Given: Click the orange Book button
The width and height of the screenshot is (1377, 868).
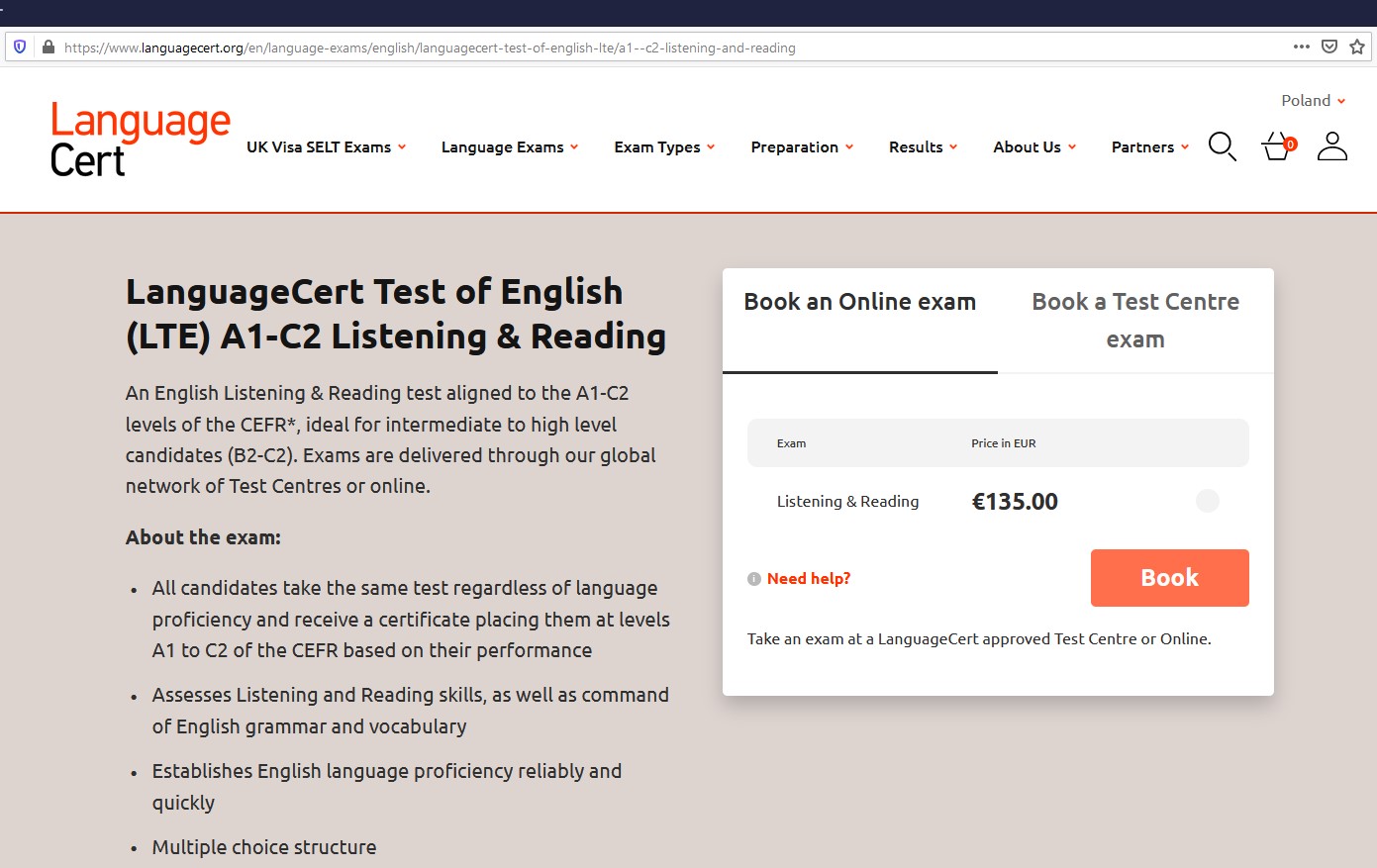Looking at the screenshot, I should point(1169,578).
